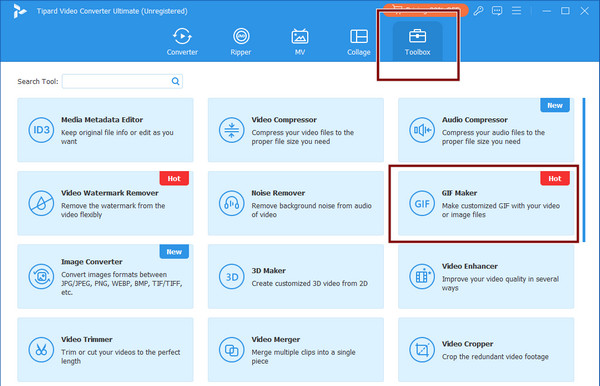600x386 pixels.
Task: Open 3D Maker tool title
Action: tap(268, 270)
